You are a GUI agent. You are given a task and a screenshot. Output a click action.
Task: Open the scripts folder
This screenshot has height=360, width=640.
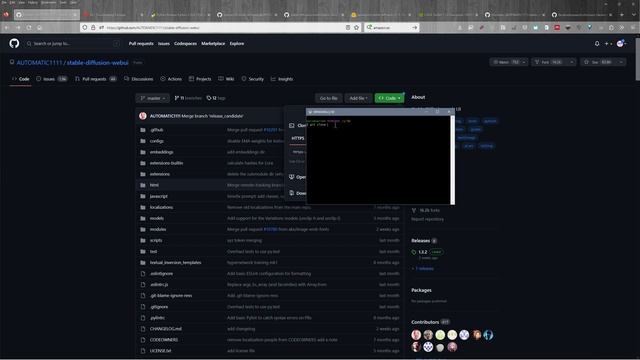click(x=156, y=240)
